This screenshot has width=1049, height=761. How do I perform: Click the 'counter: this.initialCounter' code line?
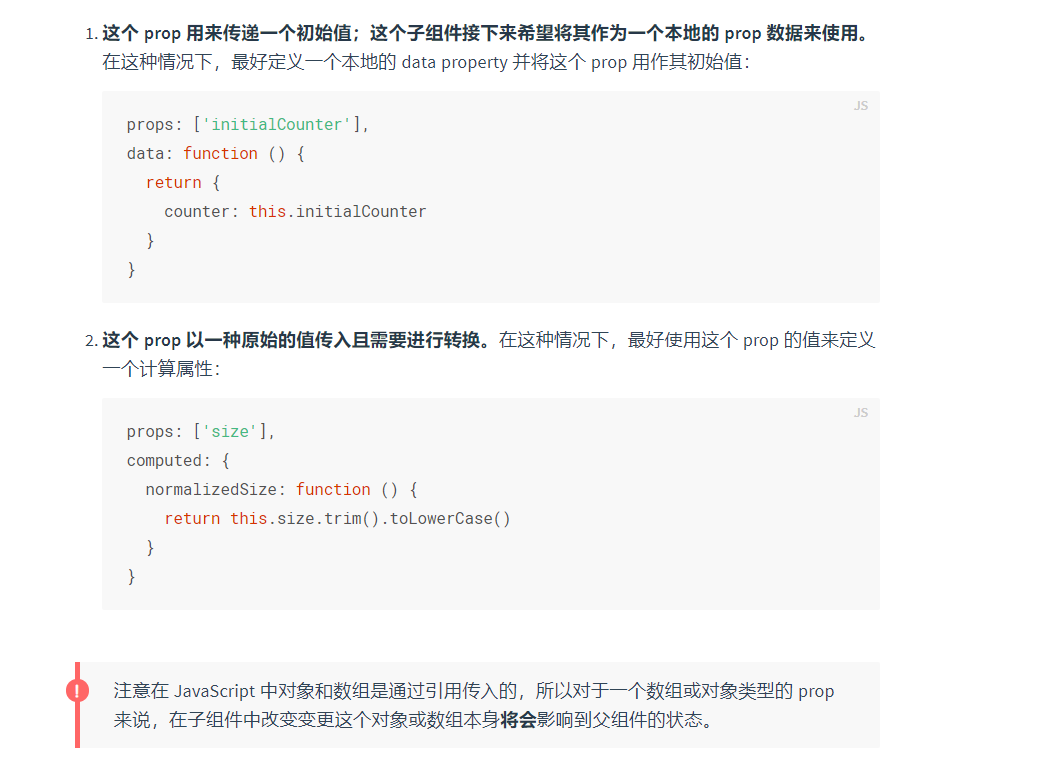(x=295, y=212)
